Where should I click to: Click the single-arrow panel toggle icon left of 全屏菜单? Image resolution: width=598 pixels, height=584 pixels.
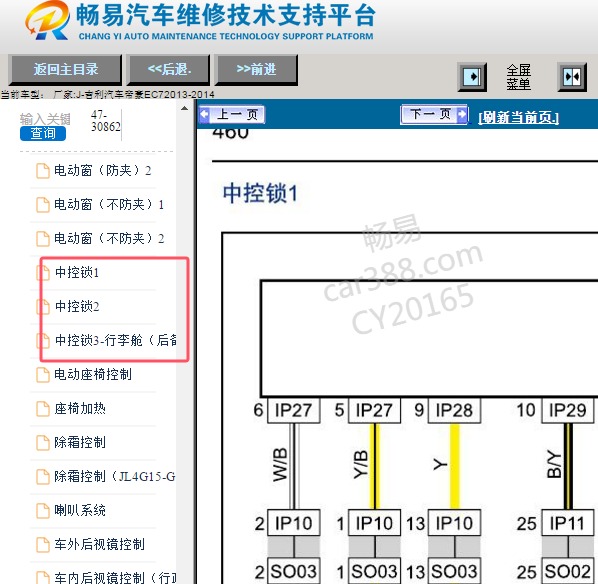coord(472,77)
